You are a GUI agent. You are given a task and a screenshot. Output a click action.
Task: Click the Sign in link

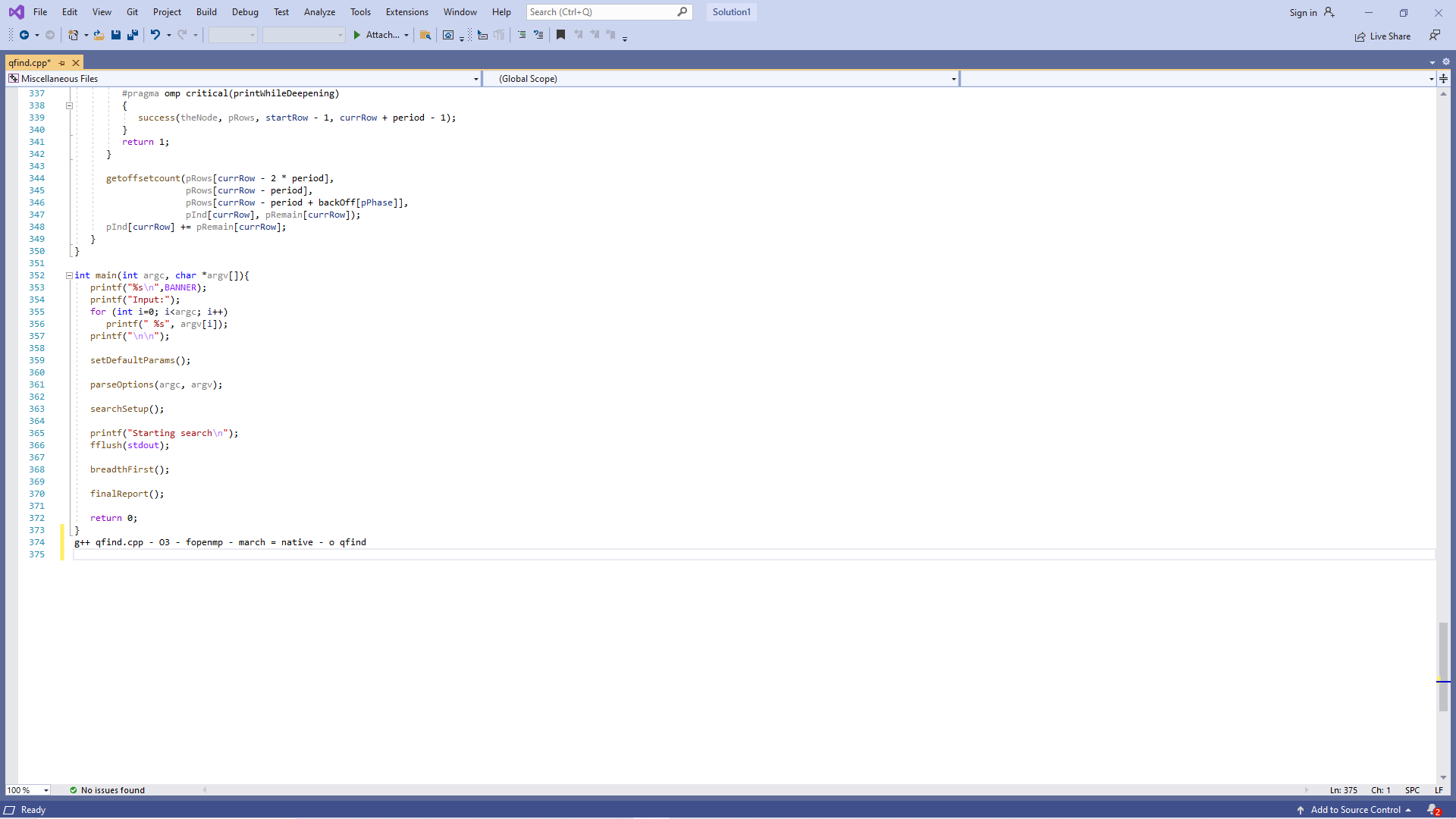[x=1303, y=13]
